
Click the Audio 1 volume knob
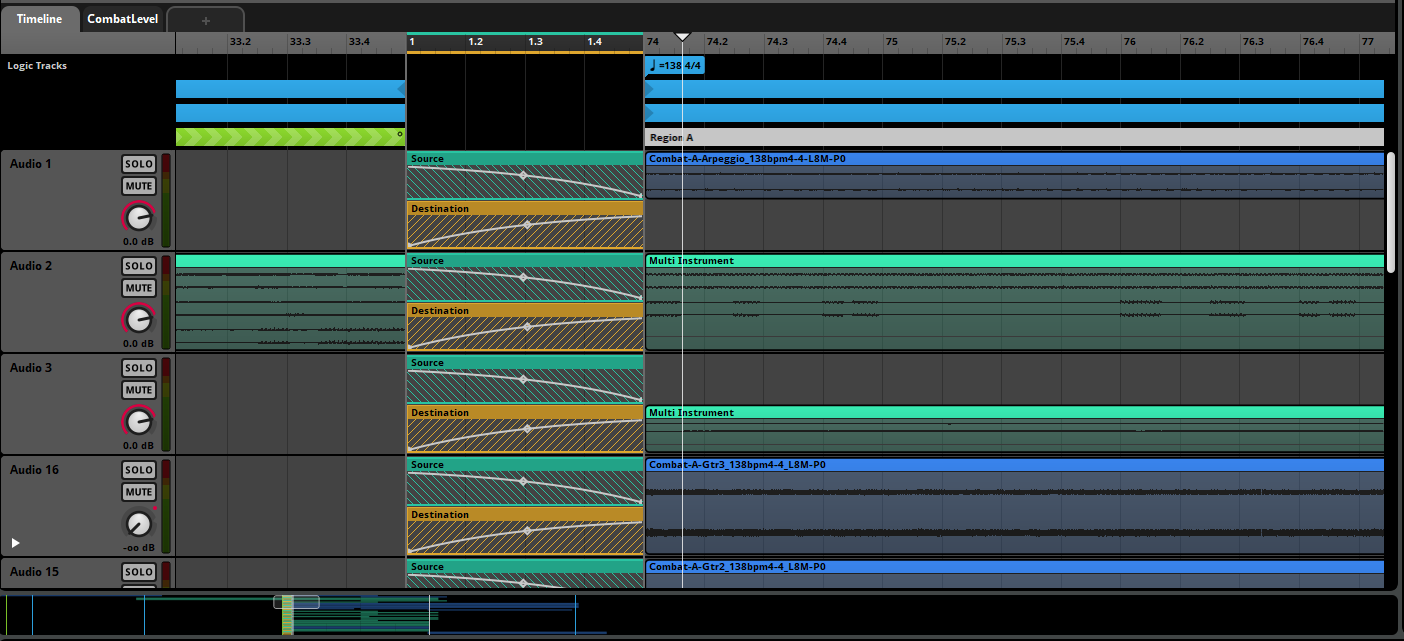[x=139, y=217]
